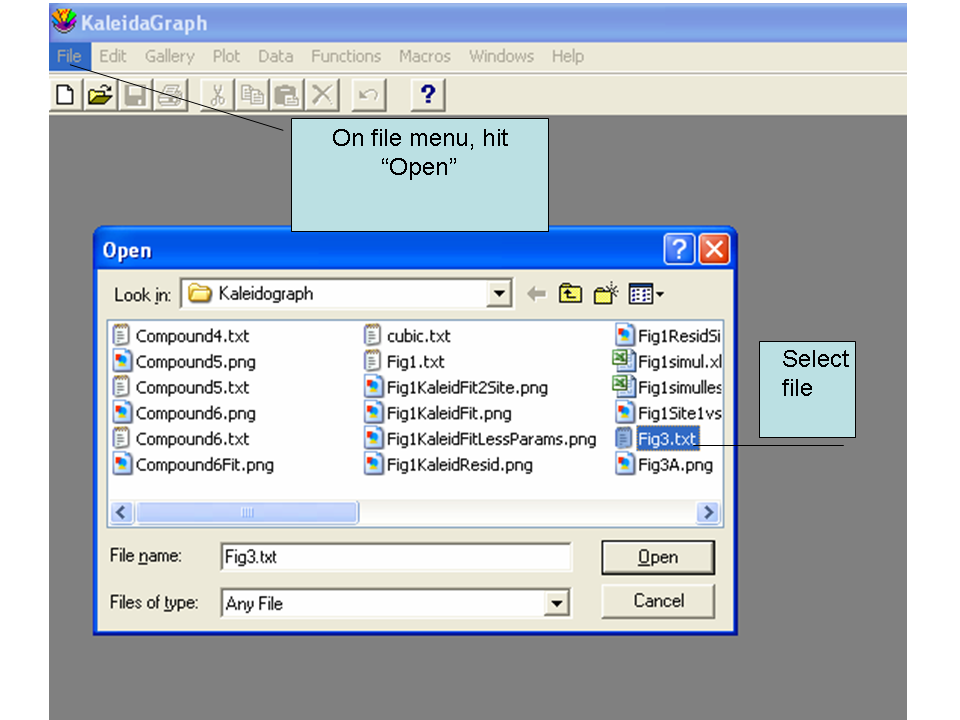Click the Open folder toolbar icon
960x720 pixels.
click(x=100, y=96)
